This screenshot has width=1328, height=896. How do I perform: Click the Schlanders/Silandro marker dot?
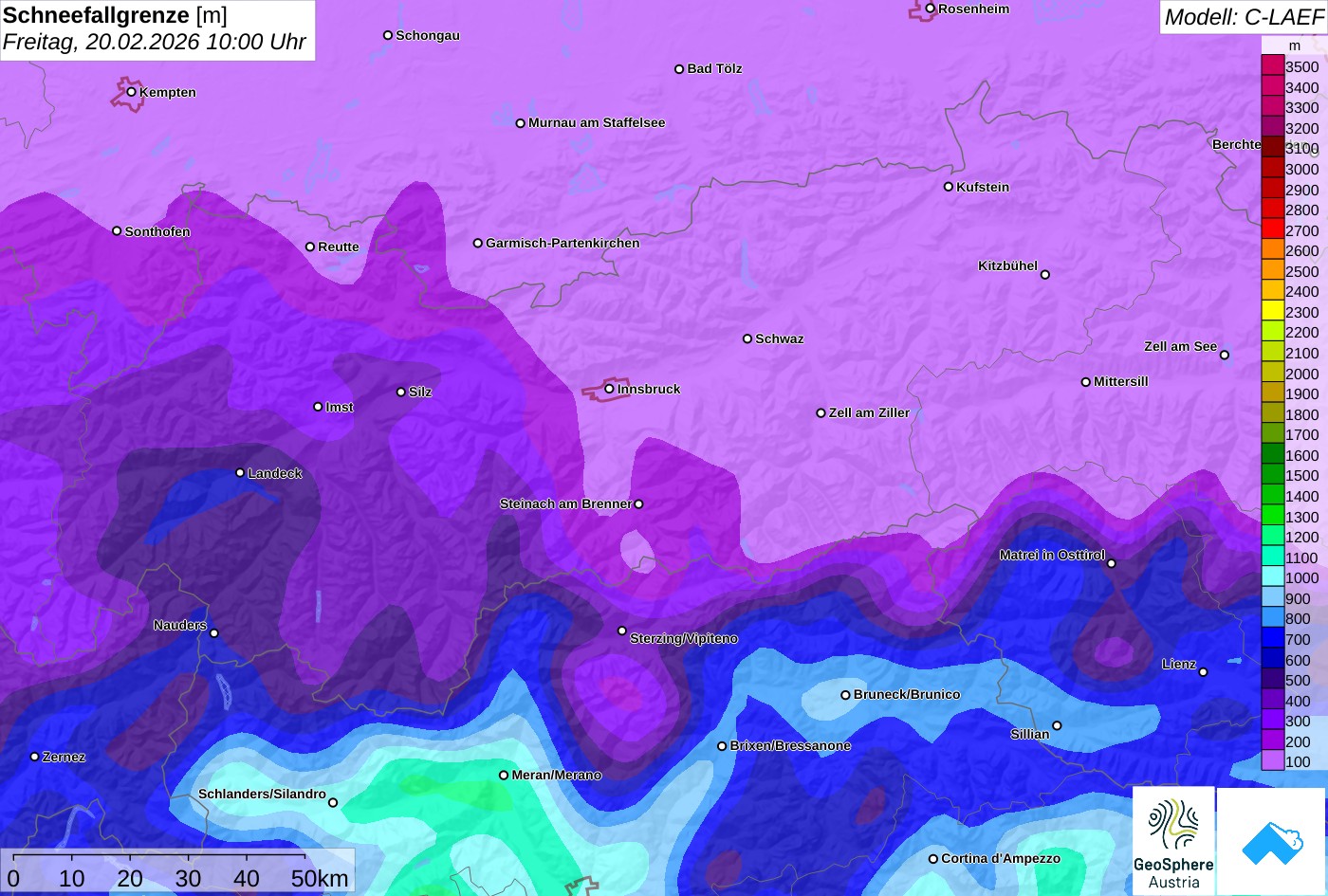[333, 803]
